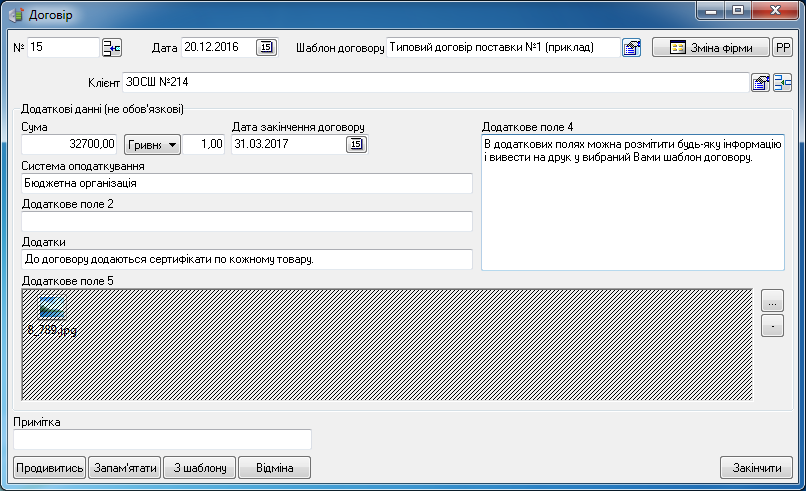806x491 pixels.
Task: Click the Зміна фірми button
Action: click(710, 47)
